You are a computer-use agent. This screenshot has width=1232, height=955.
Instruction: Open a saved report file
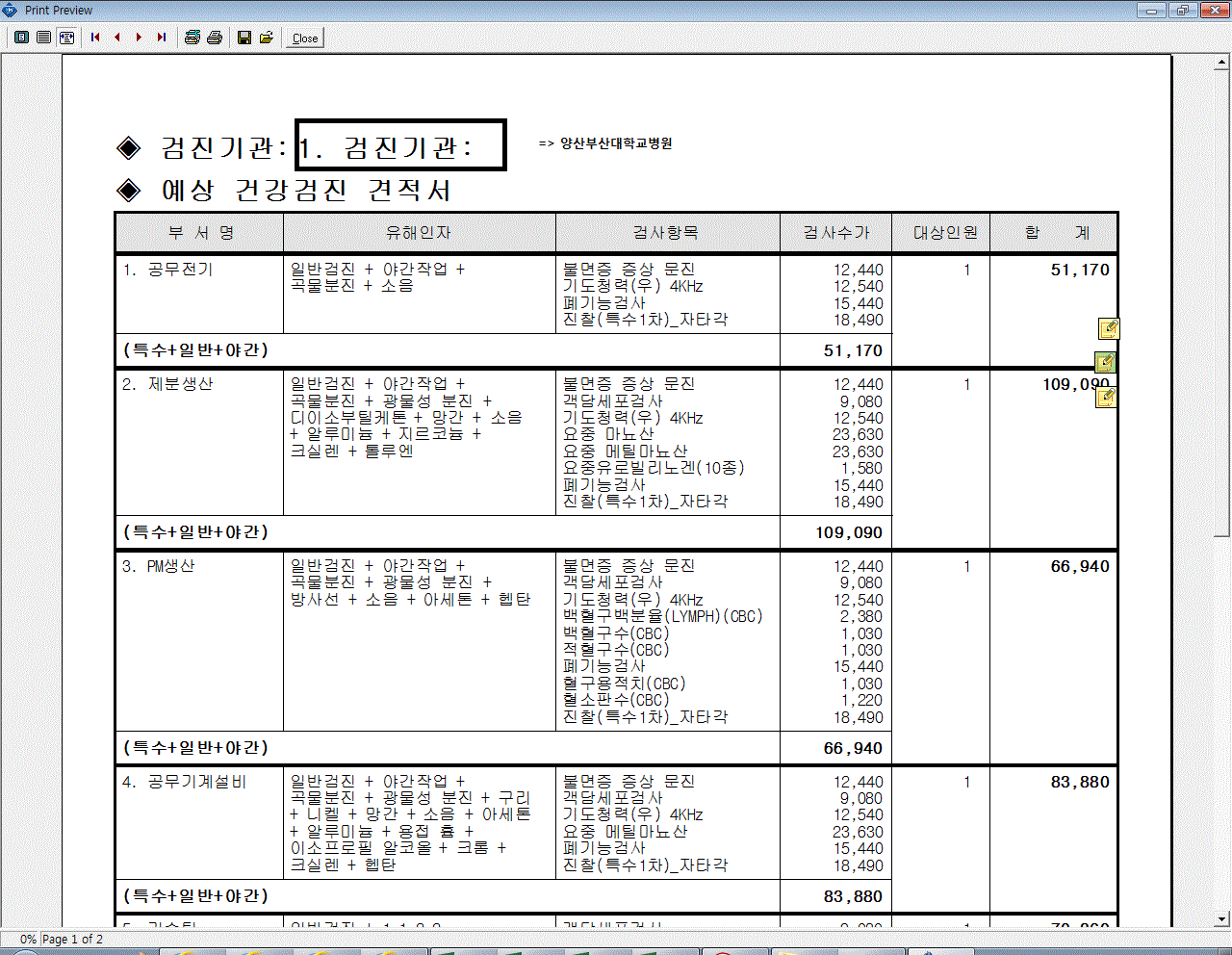pyautogui.click(x=267, y=38)
